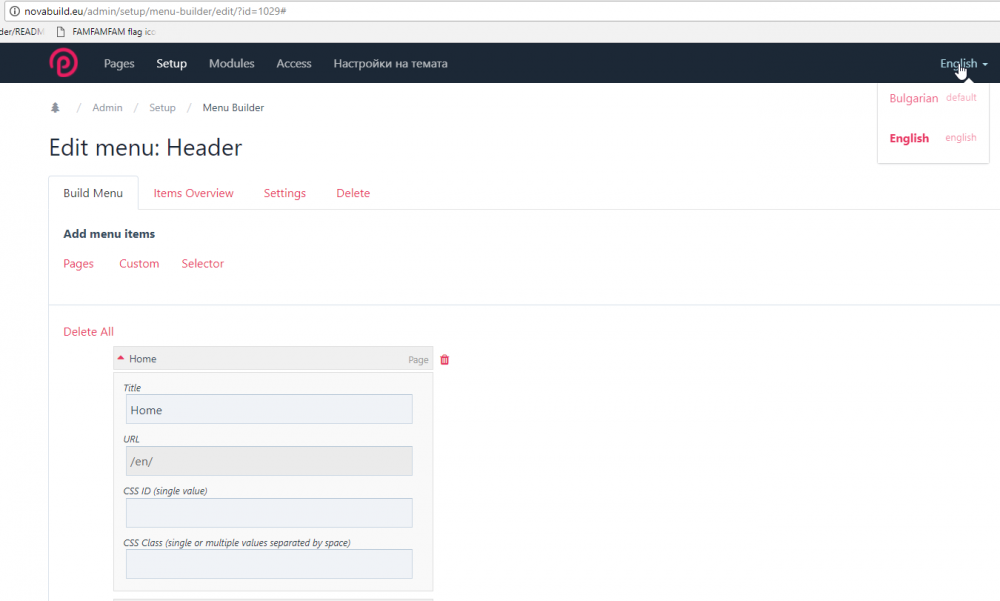Navigate to Admin via the breadcrumb

pyautogui.click(x=107, y=107)
